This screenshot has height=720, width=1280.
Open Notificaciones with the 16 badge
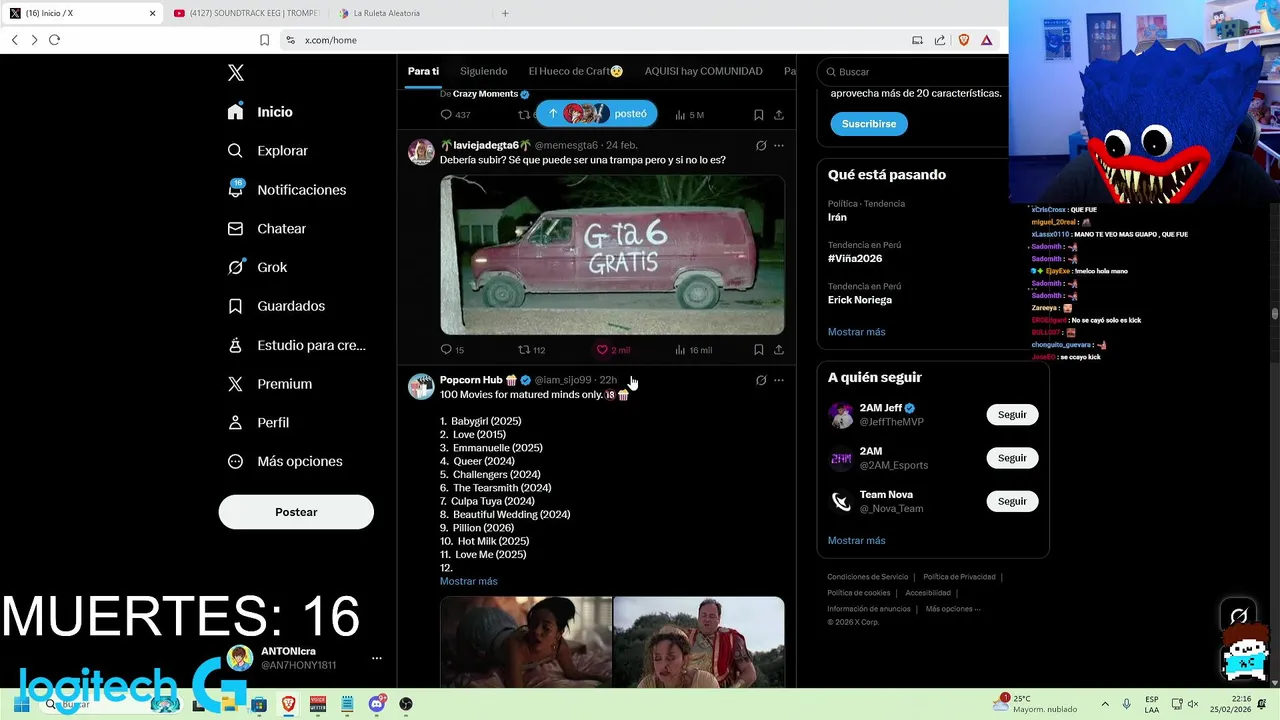(287, 190)
